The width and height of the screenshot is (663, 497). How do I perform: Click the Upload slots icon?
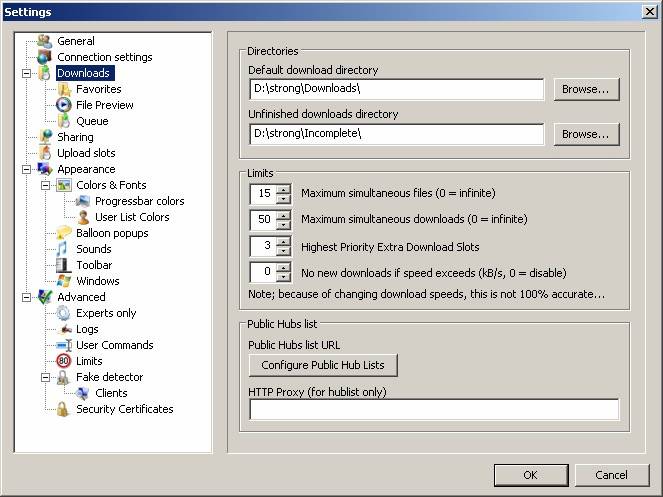point(44,153)
